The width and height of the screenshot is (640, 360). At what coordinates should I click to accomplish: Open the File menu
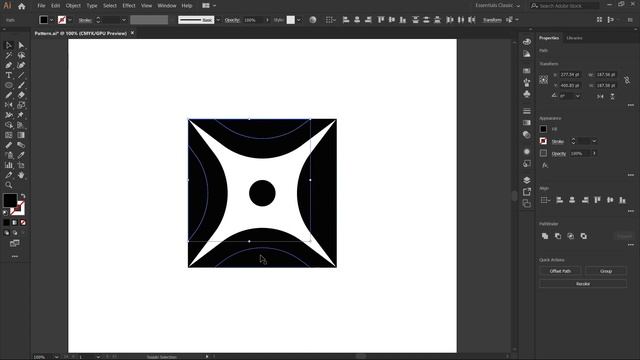coord(41,6)
